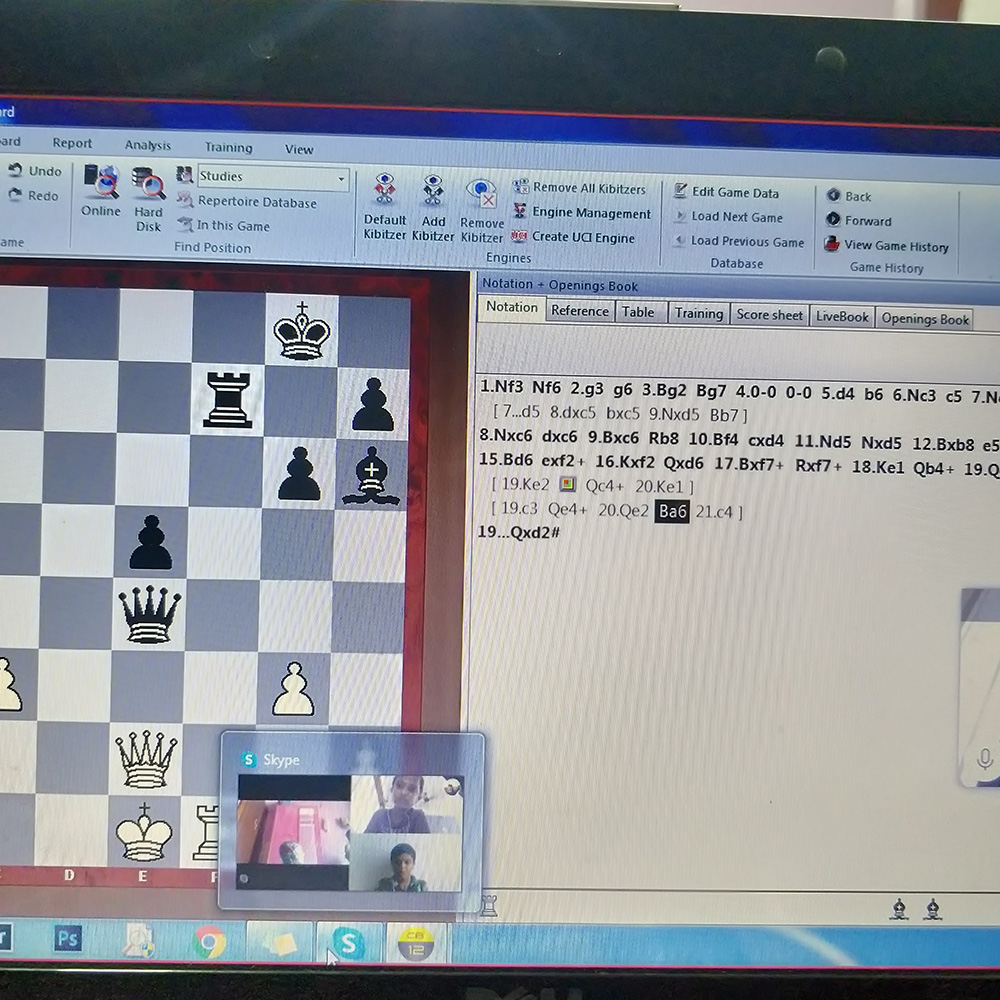Open the Analysis ribbon tab
Viewport: 1000px width, 1000px height.
tap(148, 145)
